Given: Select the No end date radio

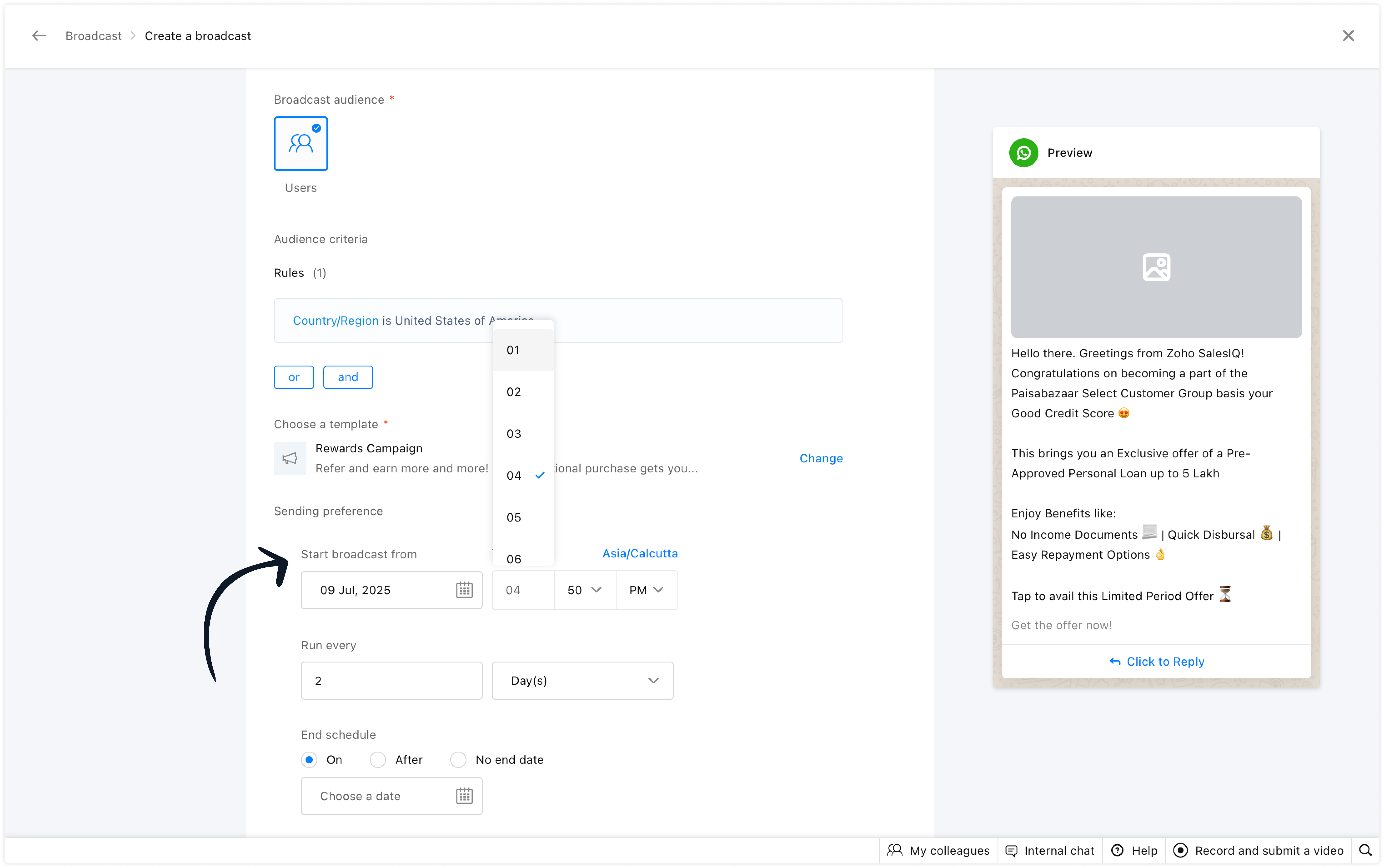Looking at the screenshot, I should (458, 760).
